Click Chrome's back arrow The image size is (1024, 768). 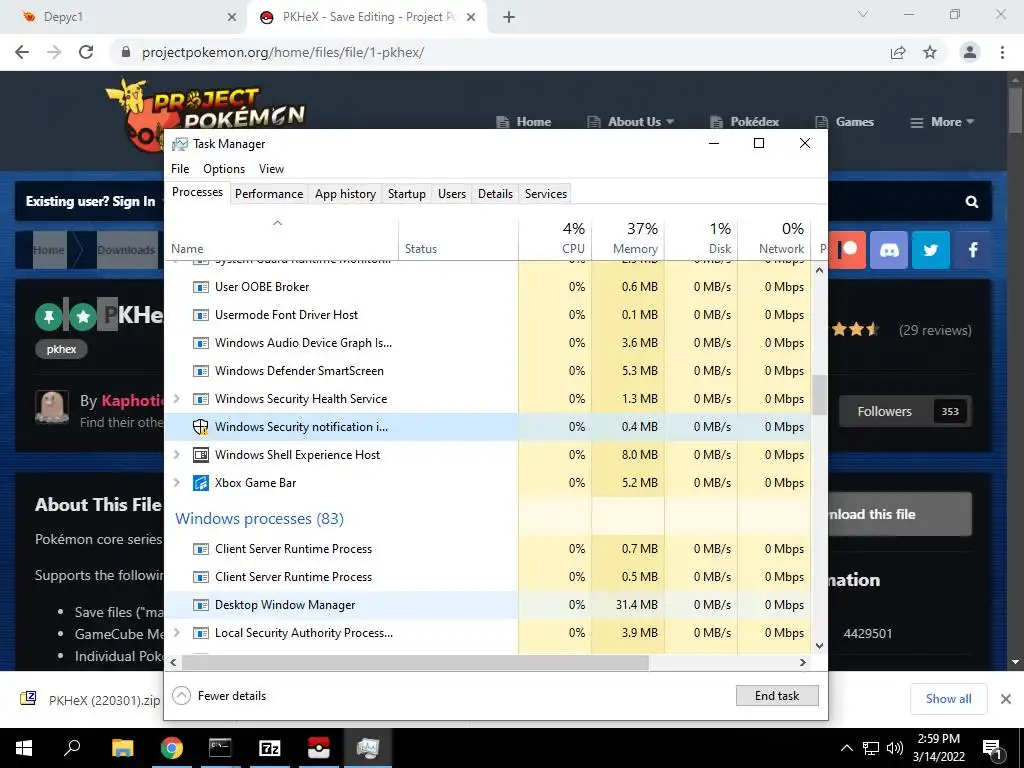coord(22,52)
